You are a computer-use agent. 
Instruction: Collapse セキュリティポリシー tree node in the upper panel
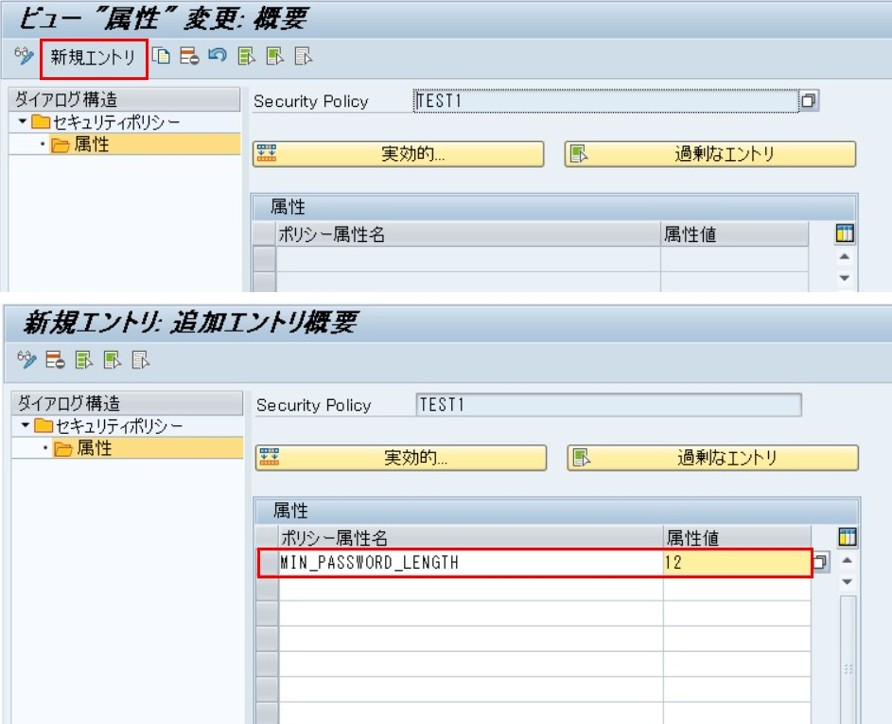click(x=23, y=122)
